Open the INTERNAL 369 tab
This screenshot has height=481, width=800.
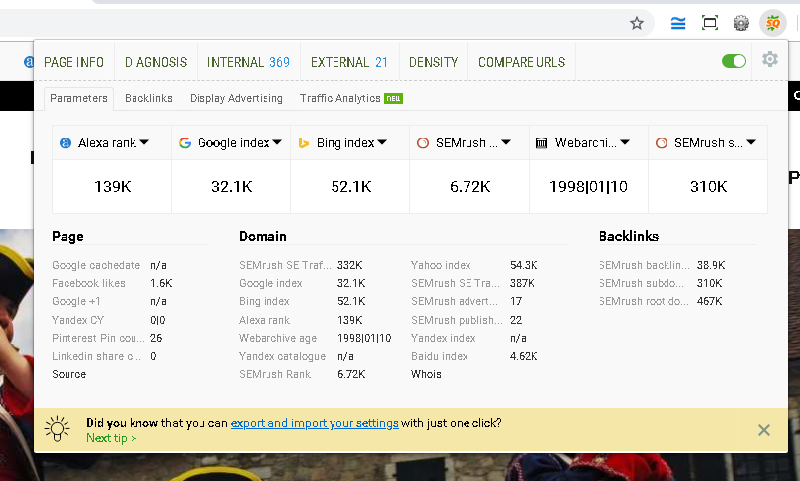pyautogui.click(x=248, y=62)
